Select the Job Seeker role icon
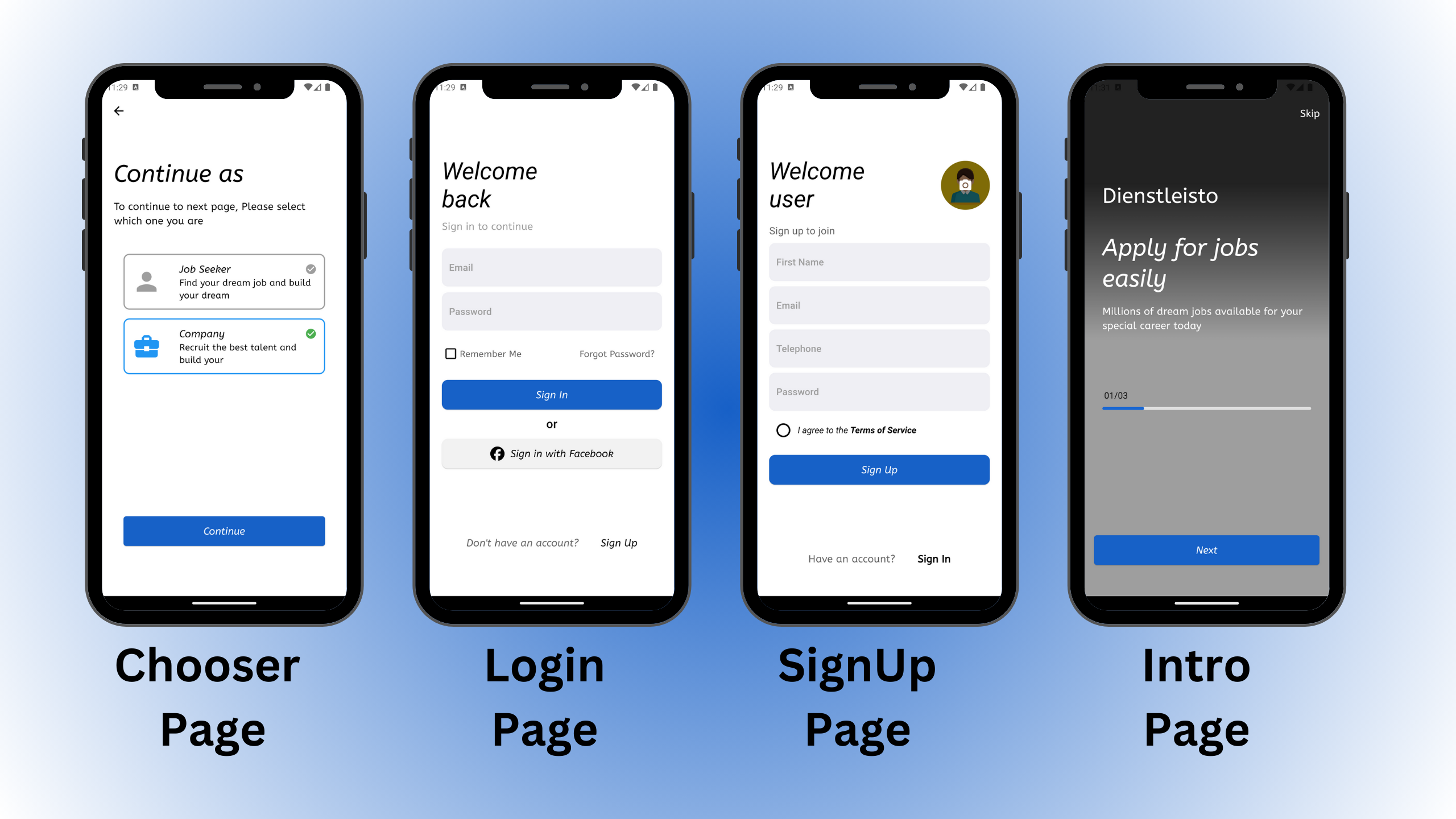 148,282
